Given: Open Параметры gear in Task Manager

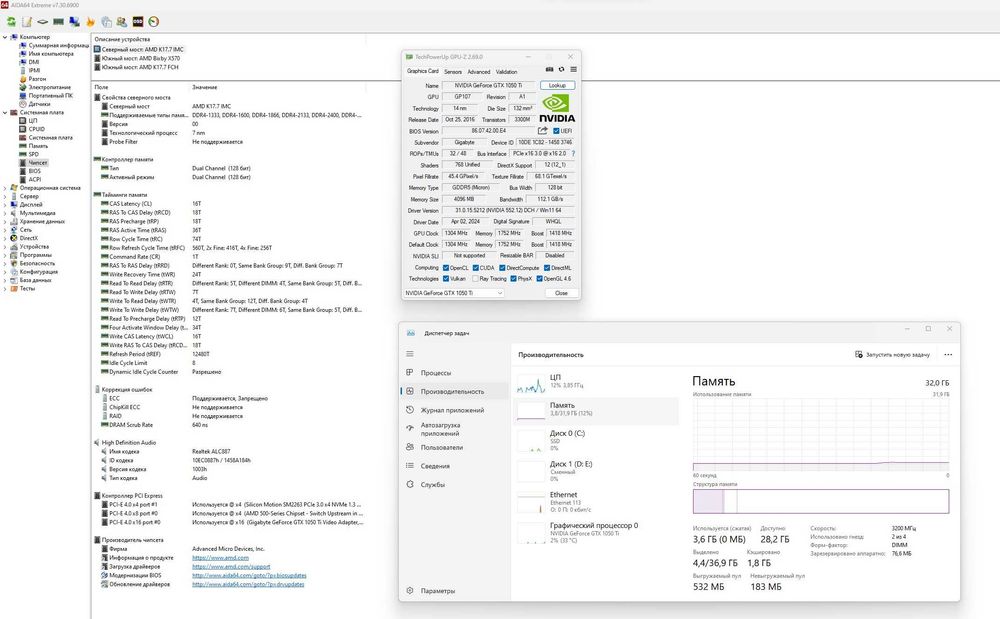Looking at the screenshot, I should click(x=410, y=590).
